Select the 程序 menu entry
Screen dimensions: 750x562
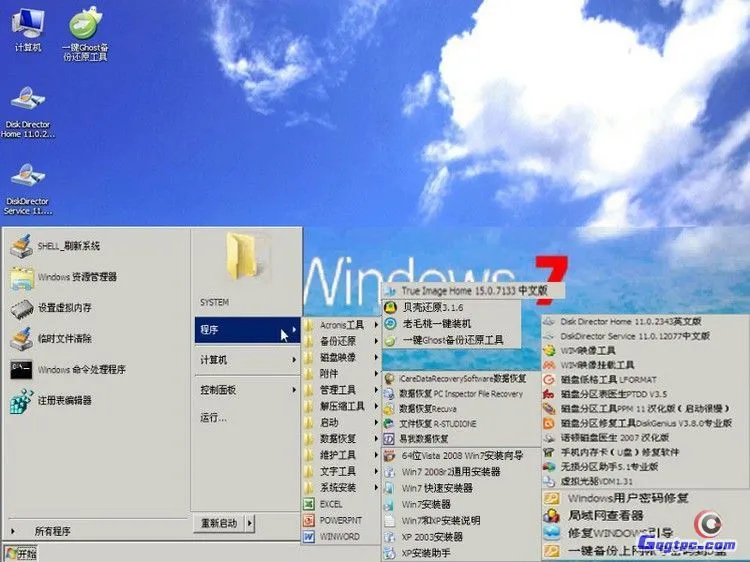[247, 330]
